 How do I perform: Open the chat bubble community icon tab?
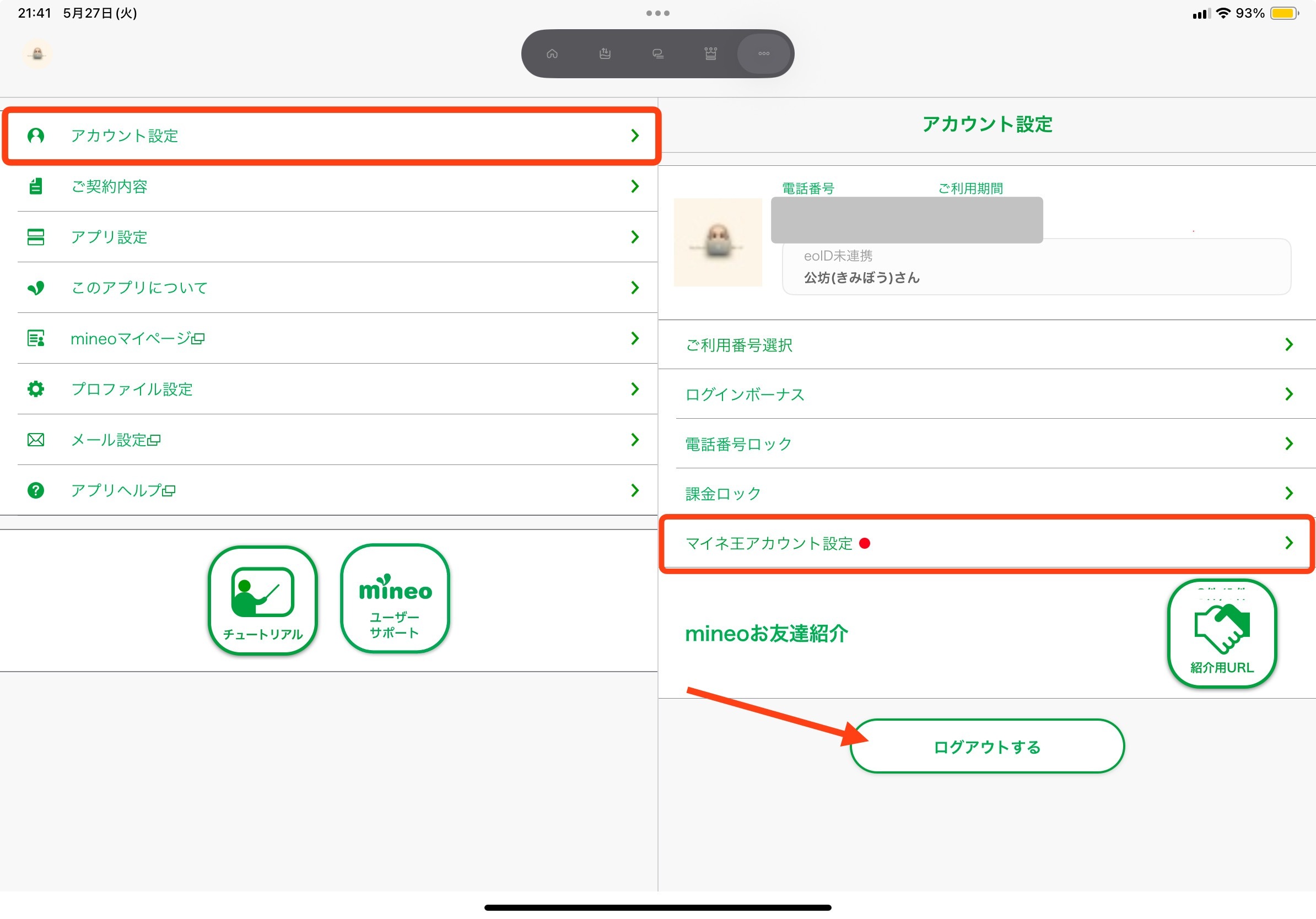657,54
